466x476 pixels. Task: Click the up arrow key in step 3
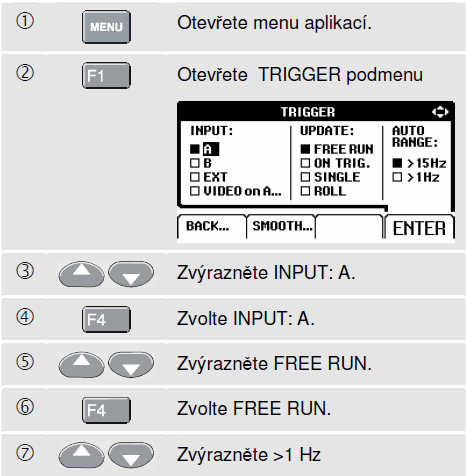click(x=81, y=274)
